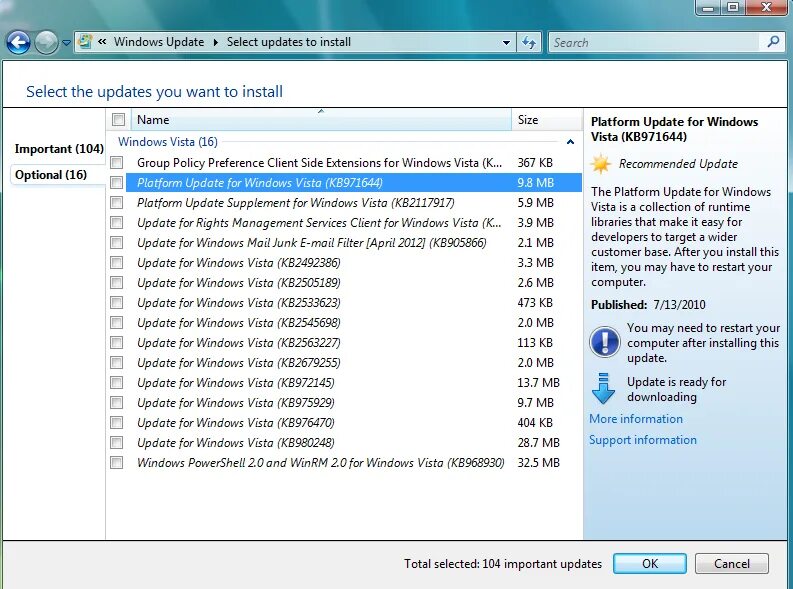Check Group Policy Preference Client Side Extensions
Screen dimensions: 793x589
click(117, 163)
